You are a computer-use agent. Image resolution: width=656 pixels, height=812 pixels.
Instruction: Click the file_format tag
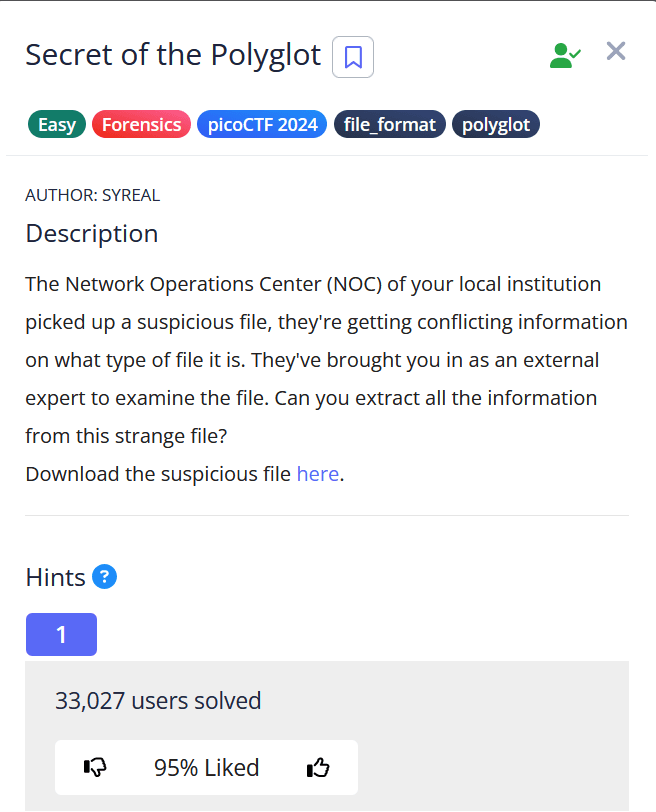(x=389, y=125)
